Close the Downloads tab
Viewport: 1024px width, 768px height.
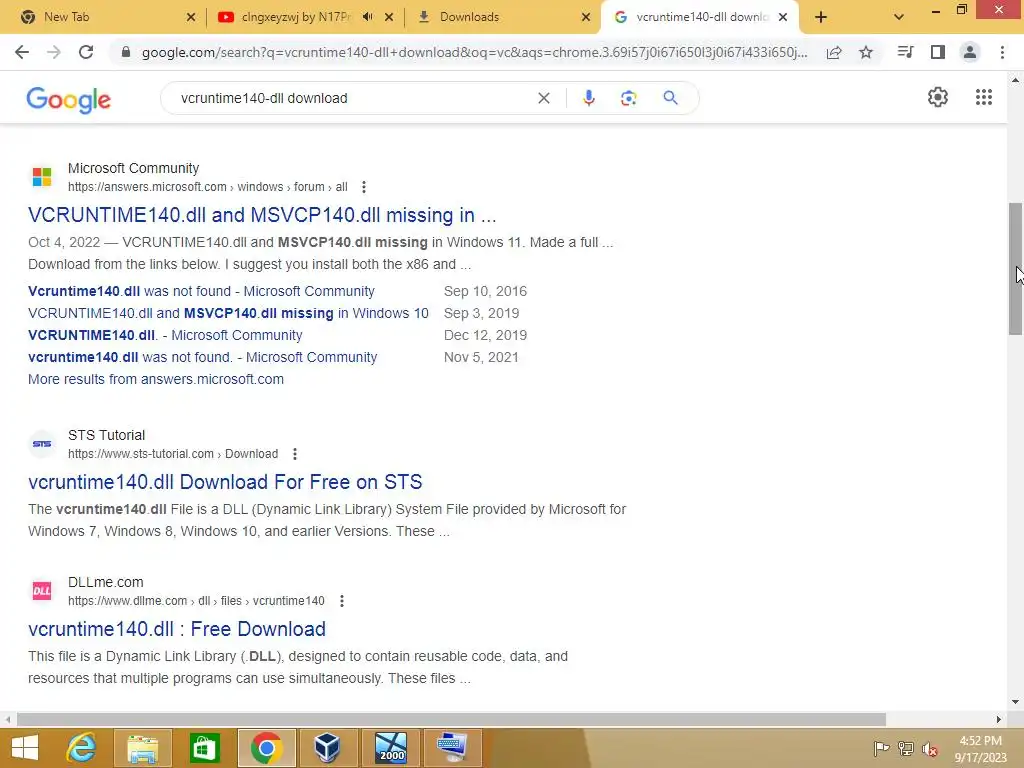(x=586, y=17)
